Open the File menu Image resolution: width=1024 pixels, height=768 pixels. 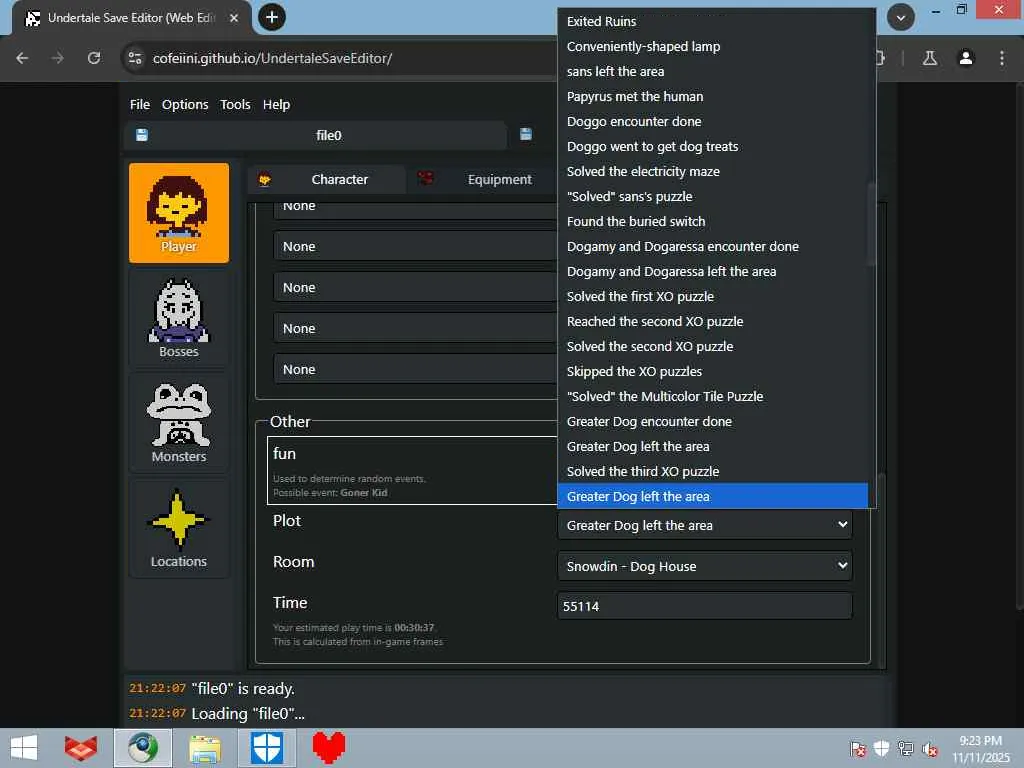140,104
